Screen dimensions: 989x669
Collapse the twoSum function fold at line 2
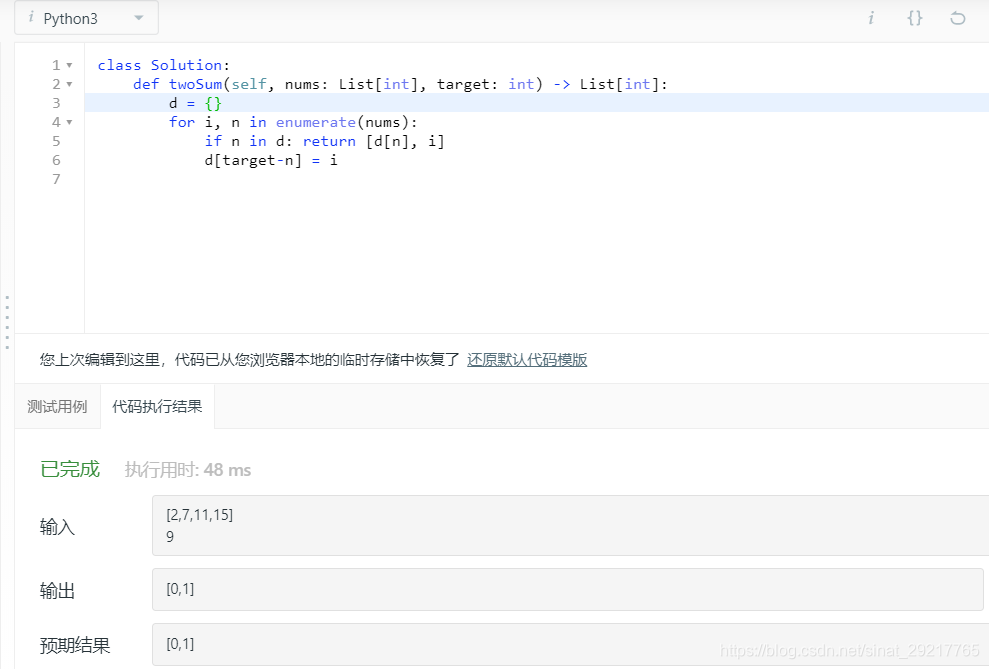click(x=70, y=84)
